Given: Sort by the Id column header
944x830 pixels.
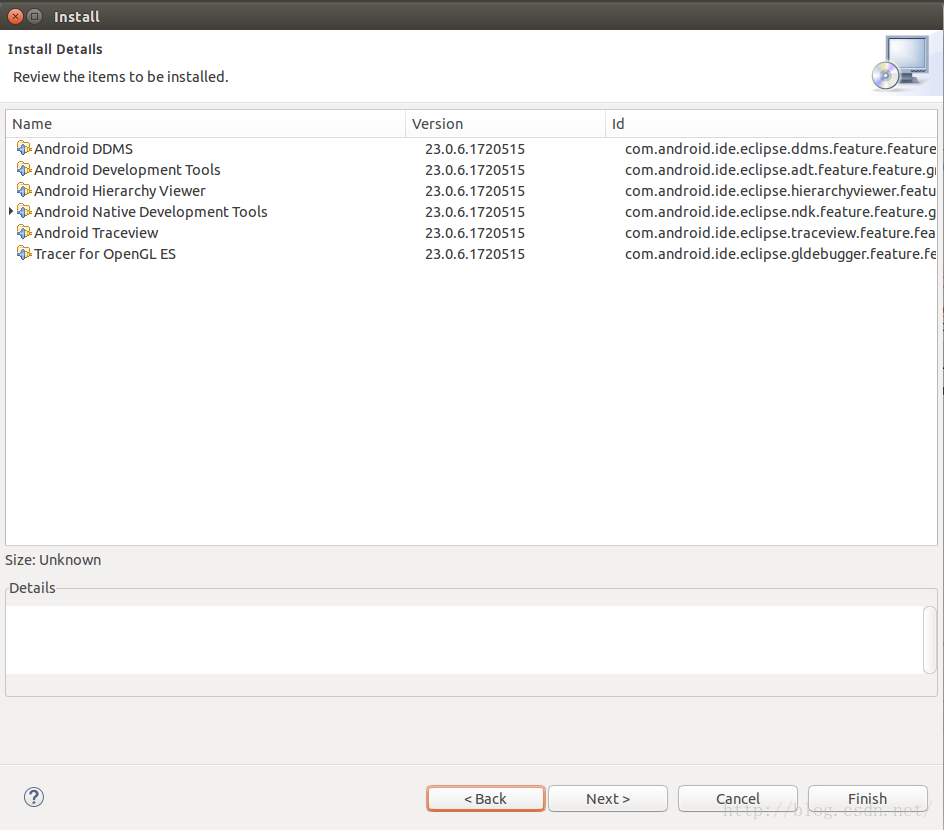Looking at the screenshot, I should (771, 124).
